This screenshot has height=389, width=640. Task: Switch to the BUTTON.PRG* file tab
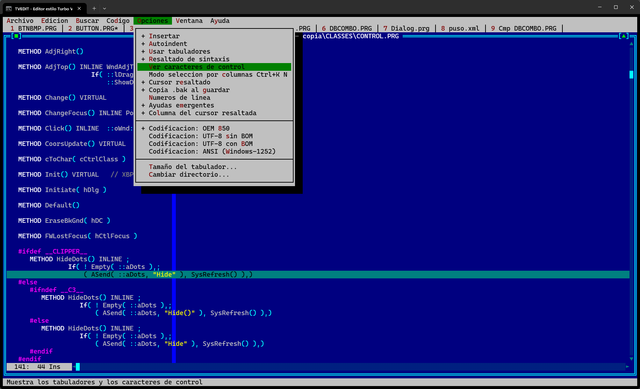pos(93,29)
